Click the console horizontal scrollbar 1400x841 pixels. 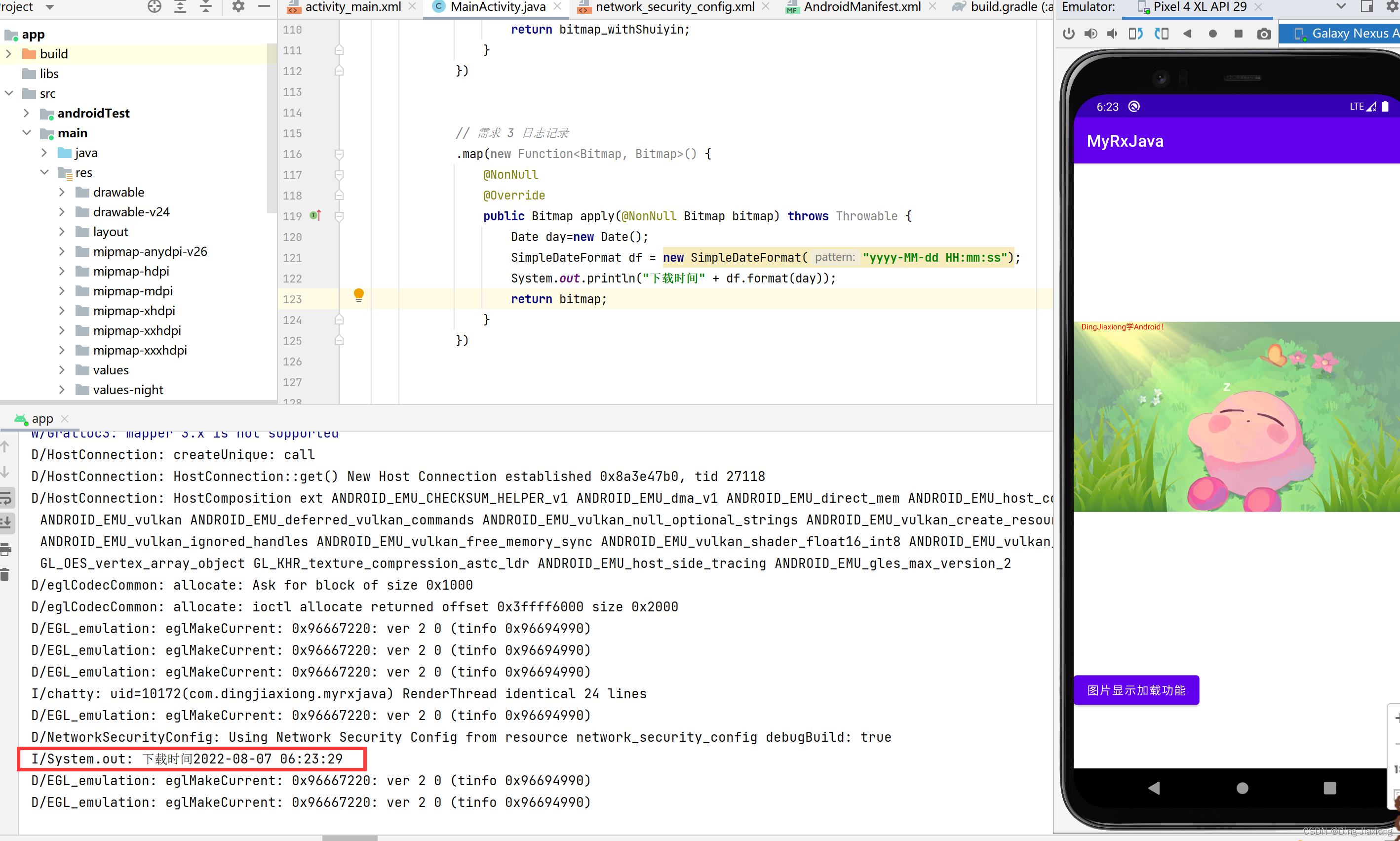tap(350, 838)
